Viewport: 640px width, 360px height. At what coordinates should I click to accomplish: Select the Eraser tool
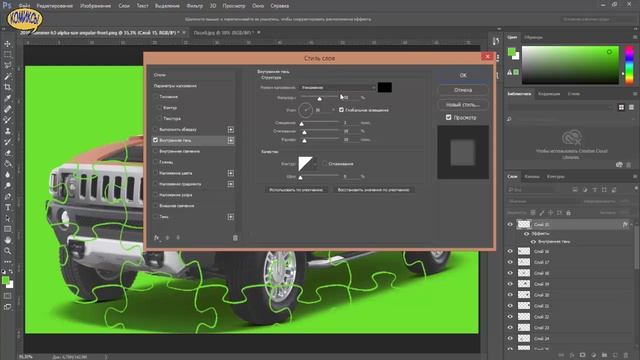pos(7,153)
